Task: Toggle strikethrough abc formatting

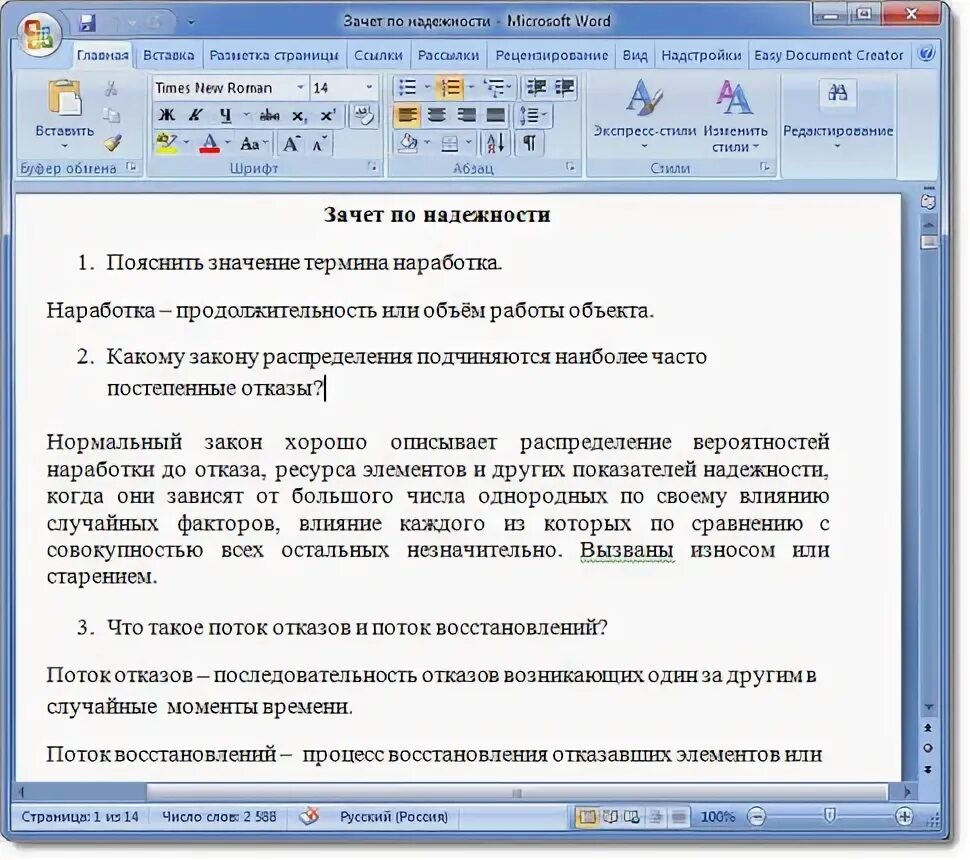Action: (x=269, y=115)
